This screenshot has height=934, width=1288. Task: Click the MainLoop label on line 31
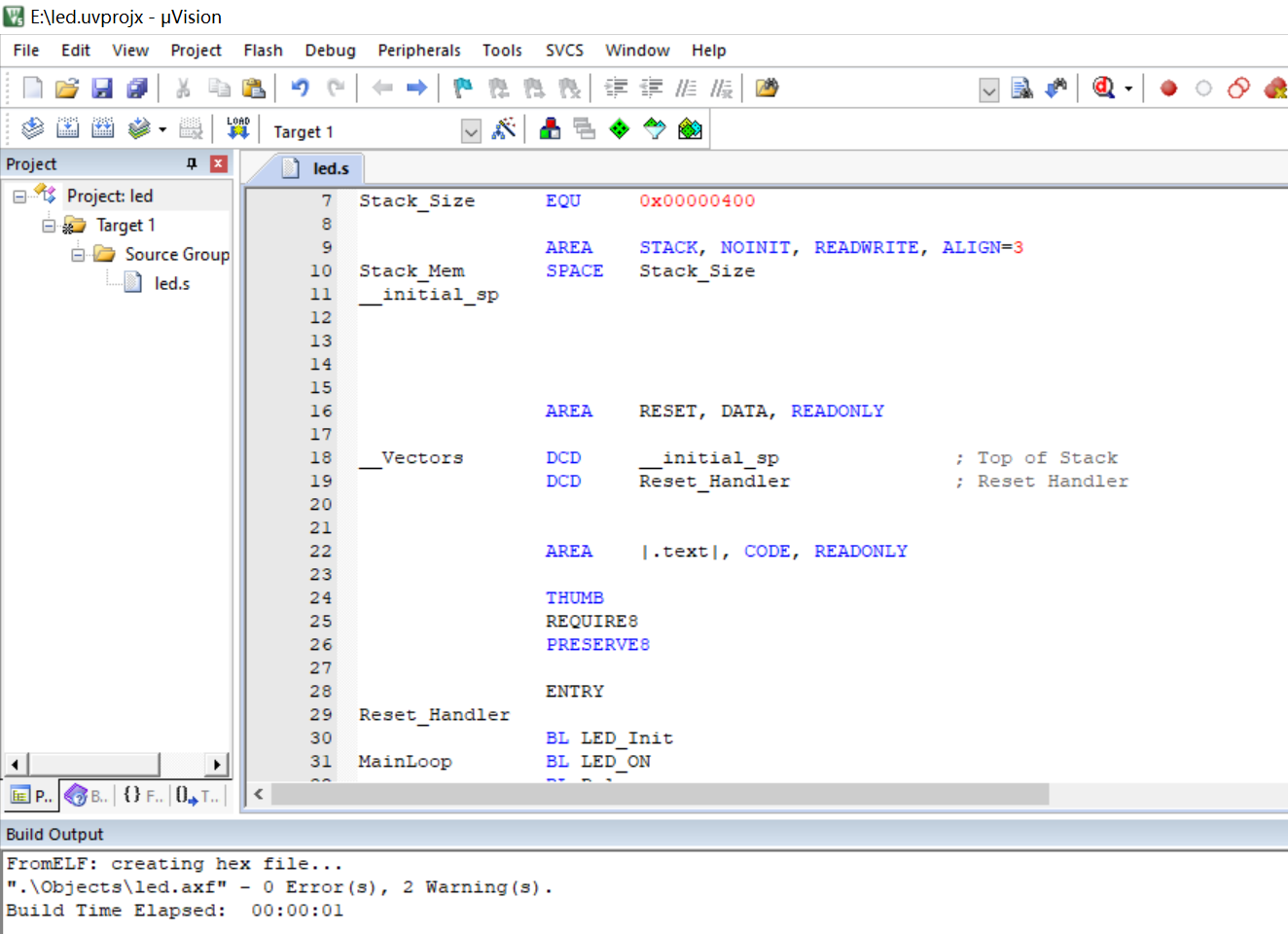click(x=405, y=762)
